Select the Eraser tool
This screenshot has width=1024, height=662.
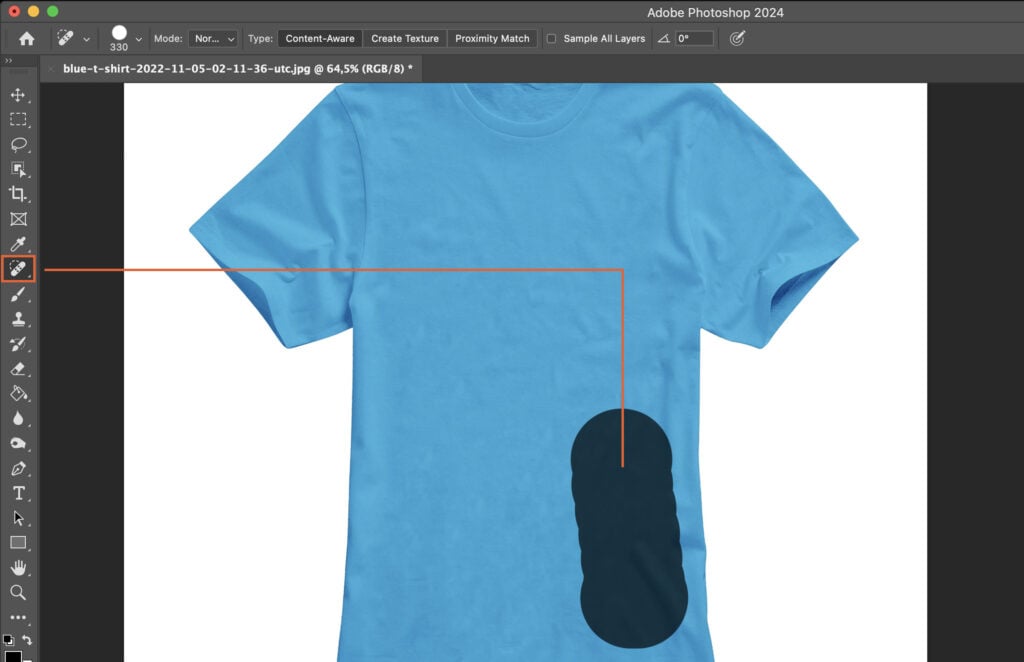click(18, 368)
